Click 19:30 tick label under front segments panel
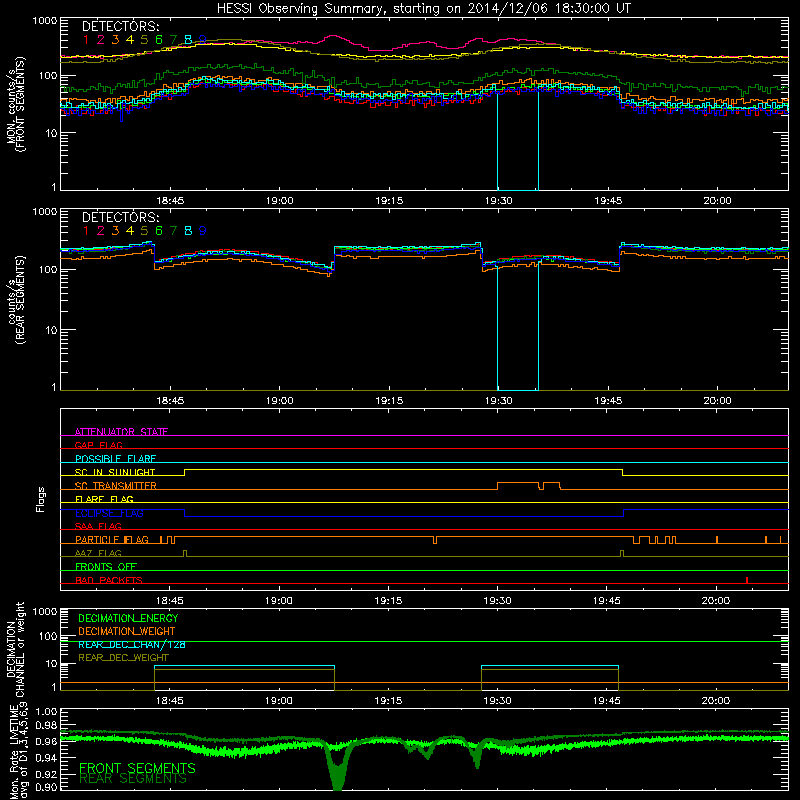This screenshot has height=800, width=800. (498, 201)
